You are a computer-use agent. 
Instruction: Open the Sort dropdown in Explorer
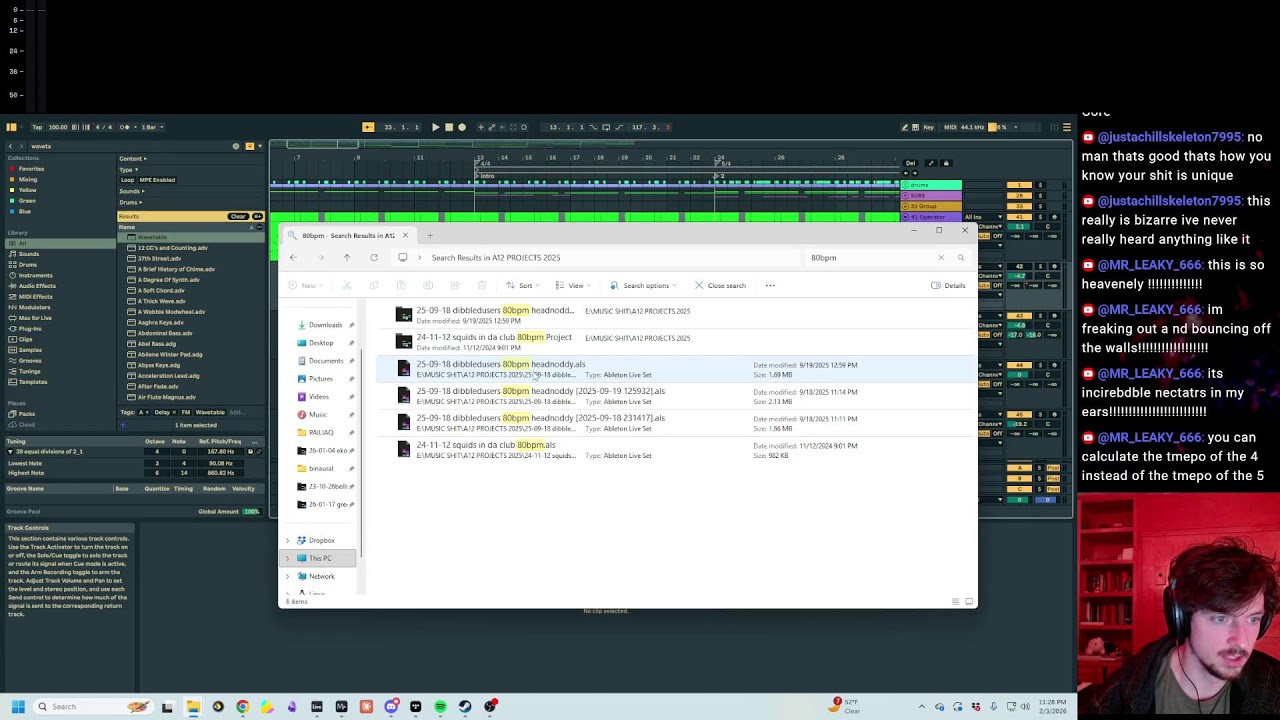click(520, 286)
